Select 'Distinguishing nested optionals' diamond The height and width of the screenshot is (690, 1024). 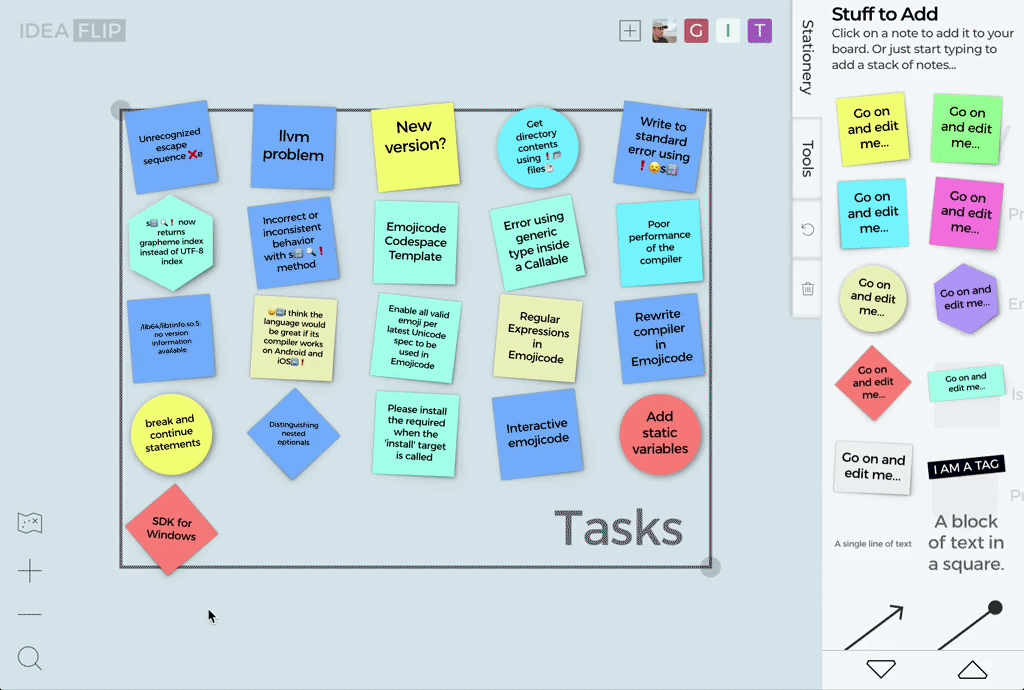pyautogui.click(x=293, y=434)
